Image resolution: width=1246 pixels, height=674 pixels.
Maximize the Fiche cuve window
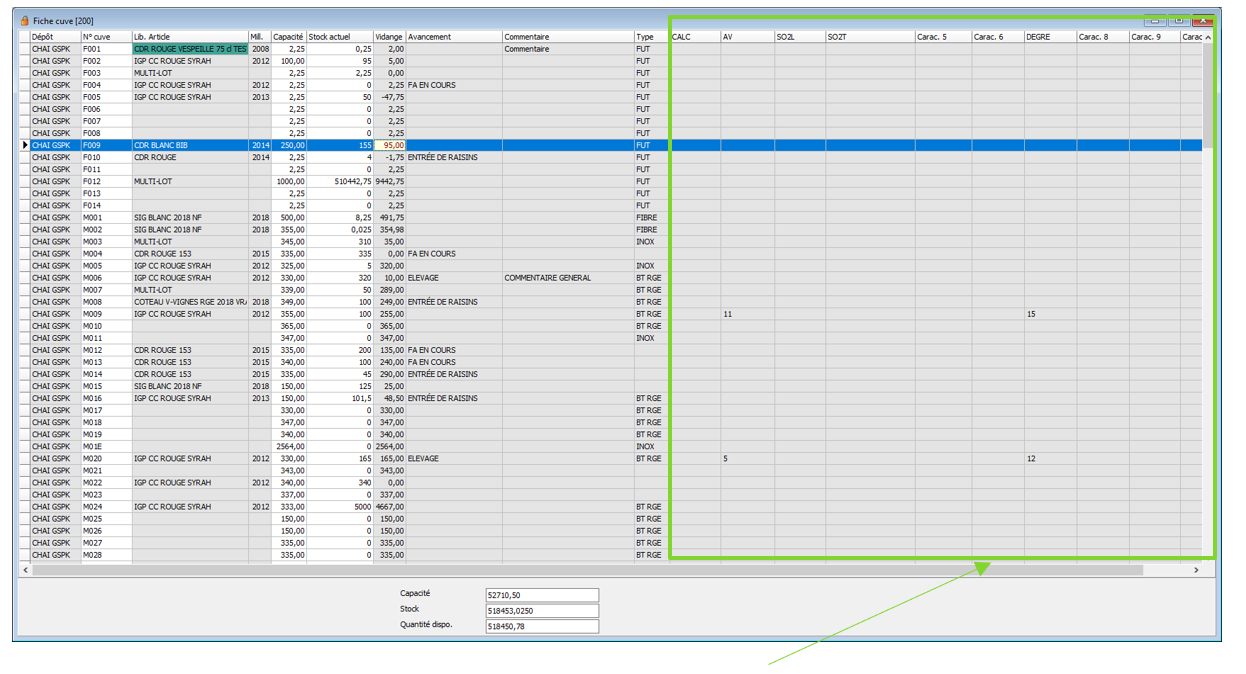[x=1179, y=21]
